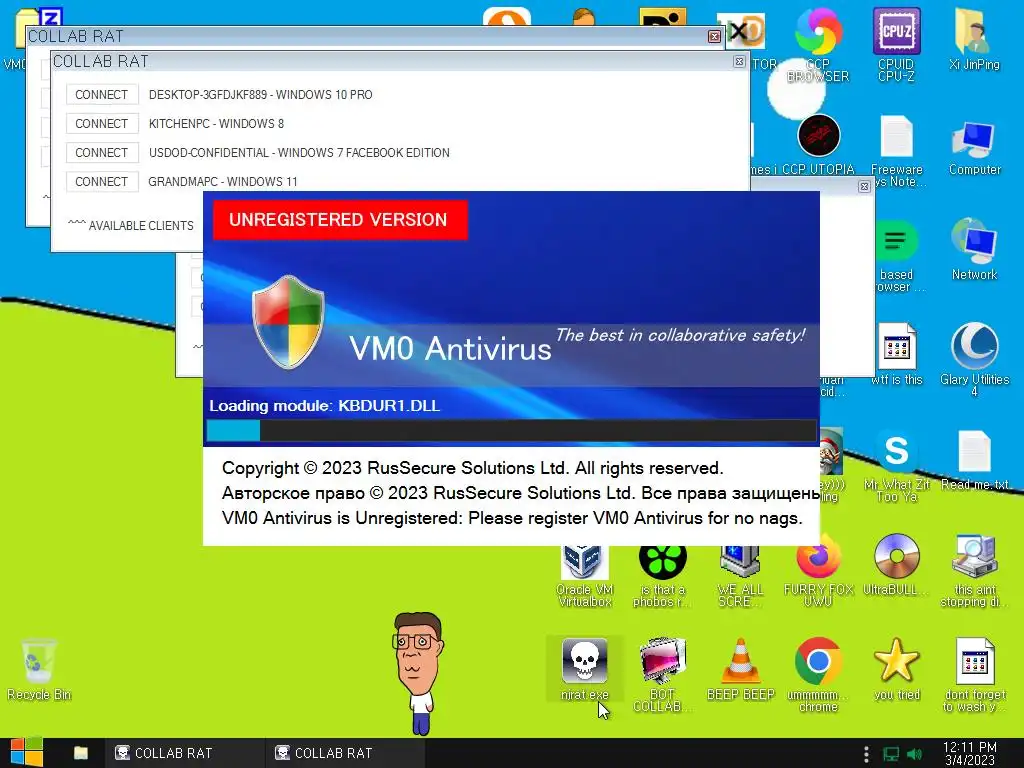
Task: Open the UltraBULL disc icon
Action: point(897,564)
